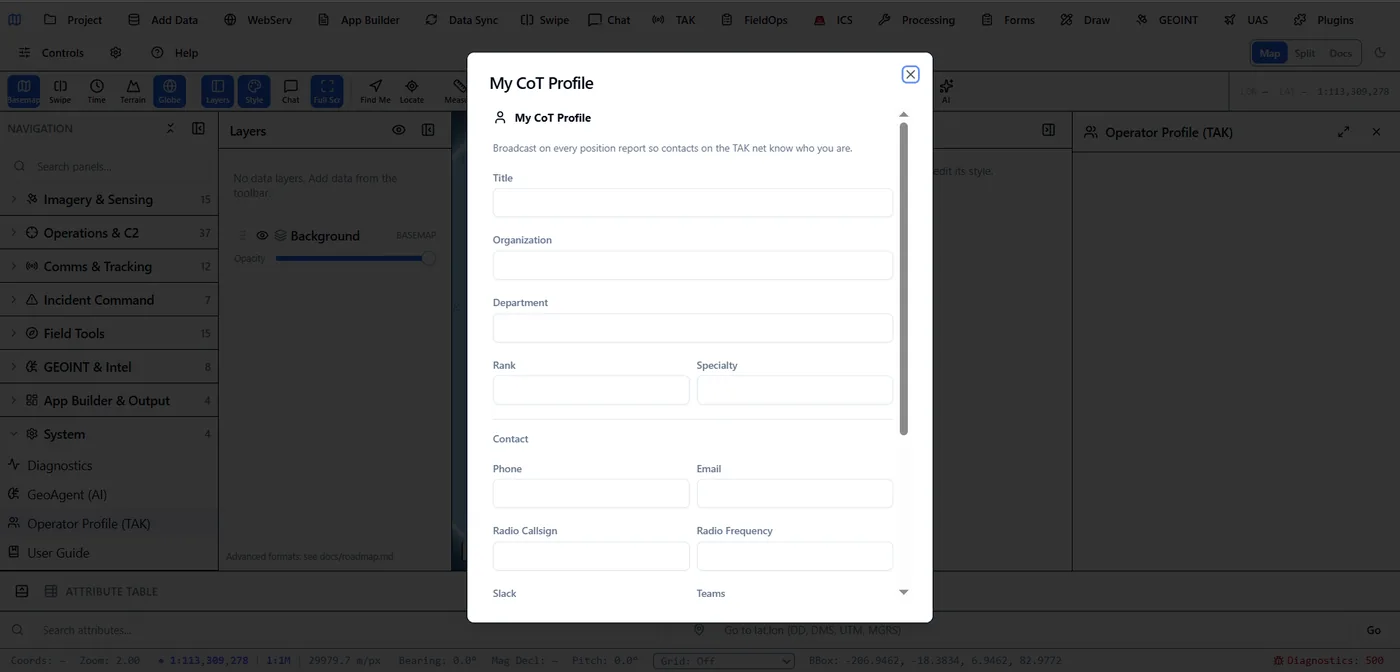The image size is (1400, 672).
Task: Expand the Incident Command group
Action: coord(109,300)
